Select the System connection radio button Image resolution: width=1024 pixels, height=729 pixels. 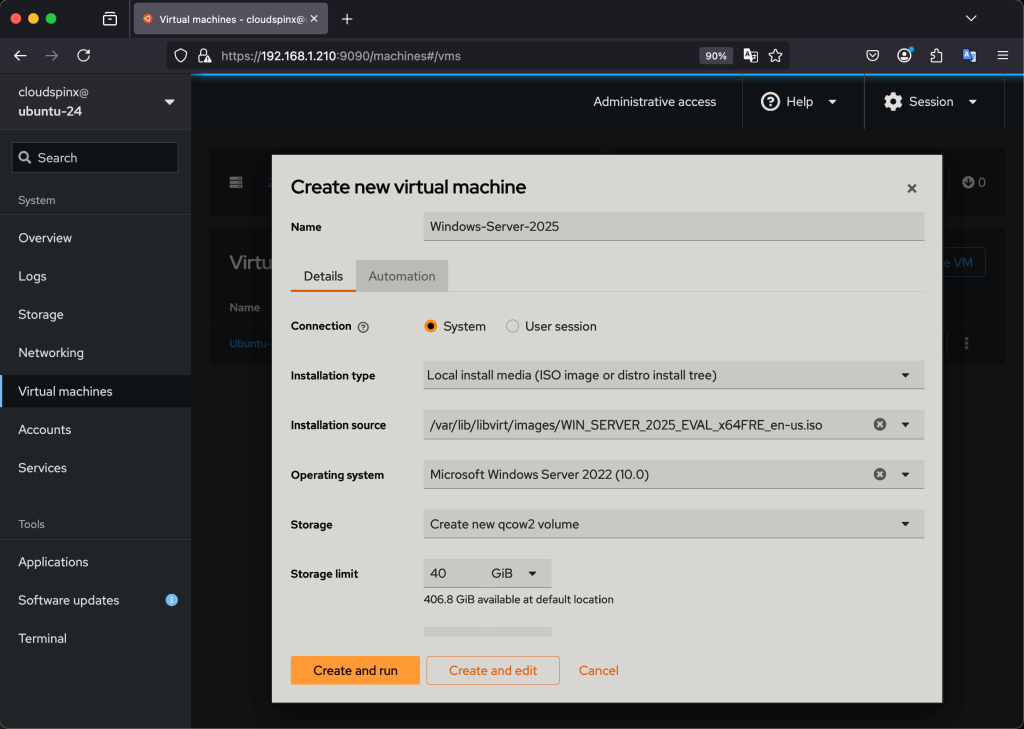coord(431,326)
